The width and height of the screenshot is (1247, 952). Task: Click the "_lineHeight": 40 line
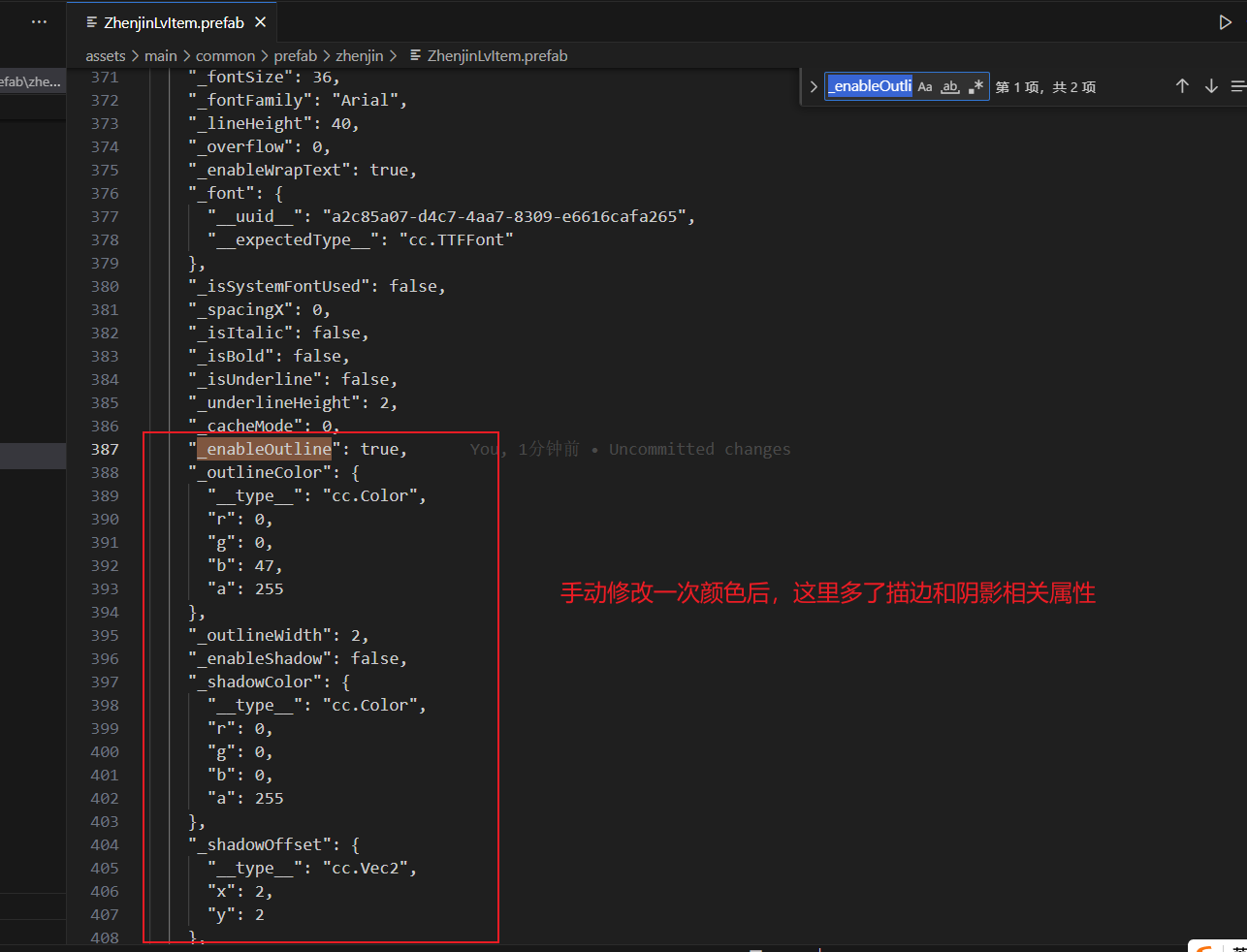(x=273, y=123)
